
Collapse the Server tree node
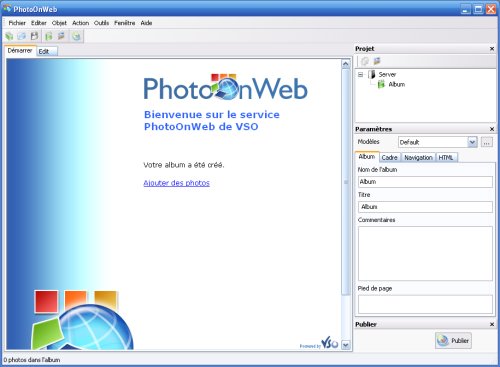click(360, 75)
